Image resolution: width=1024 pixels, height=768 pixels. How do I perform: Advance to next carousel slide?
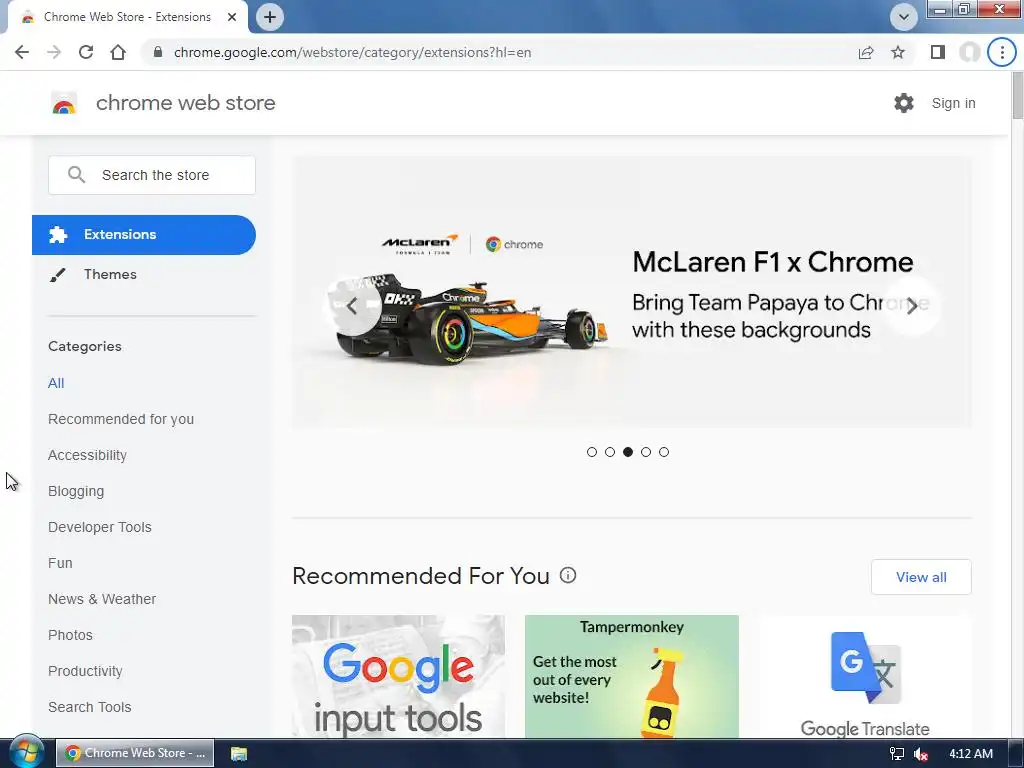click(x=912, y=306)
